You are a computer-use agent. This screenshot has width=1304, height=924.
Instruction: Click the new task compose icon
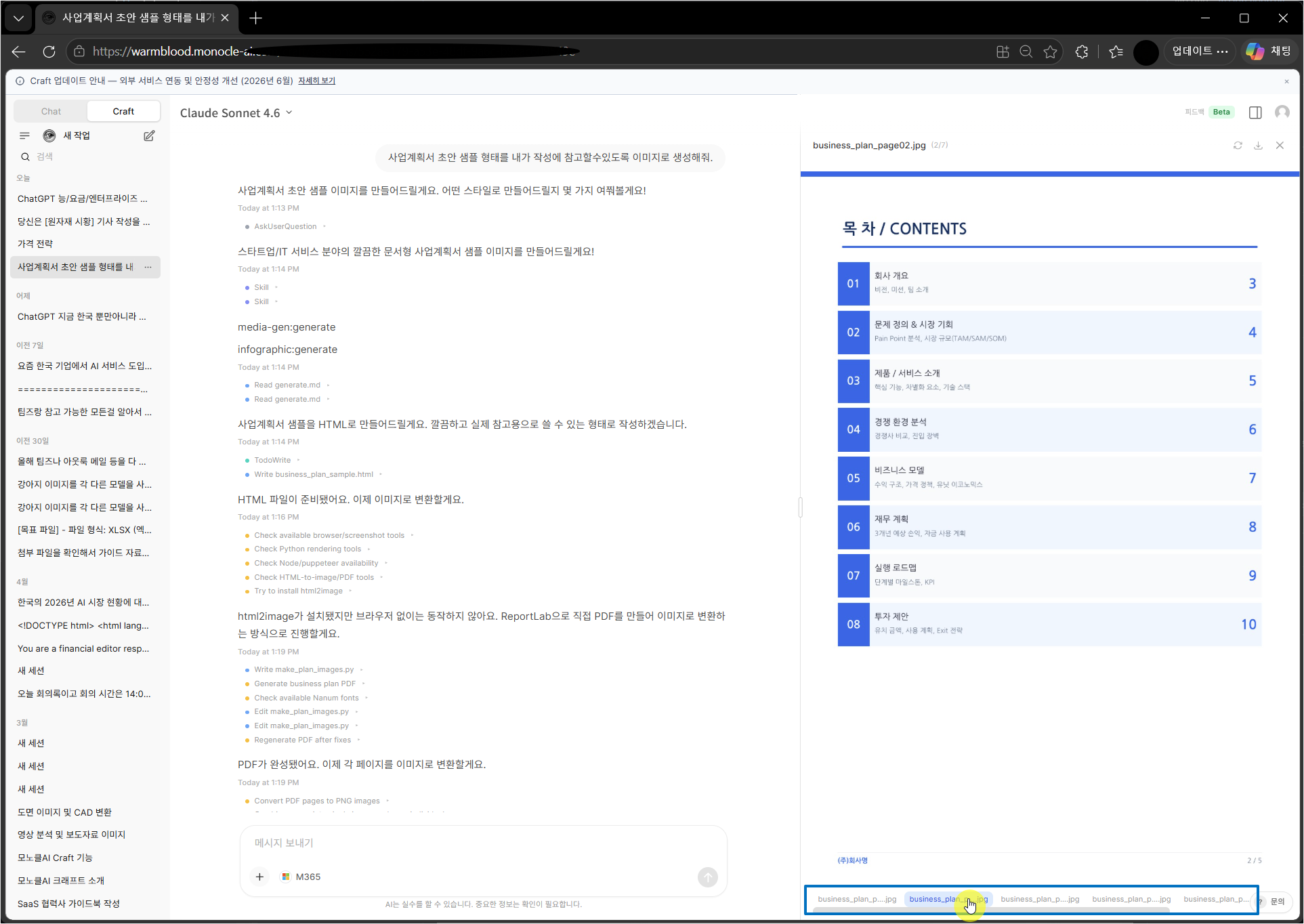pos(149,135)
